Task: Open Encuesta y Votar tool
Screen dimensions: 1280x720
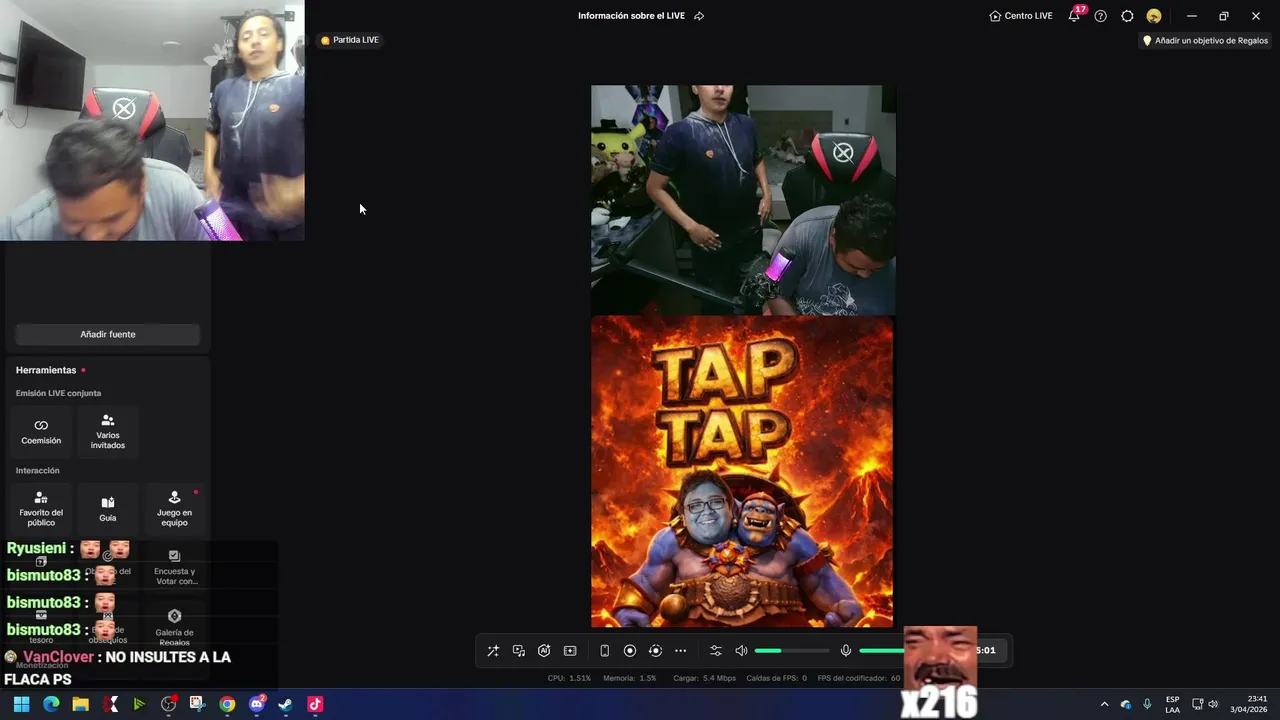Action: pyautogui.click(x=175, y=568)
